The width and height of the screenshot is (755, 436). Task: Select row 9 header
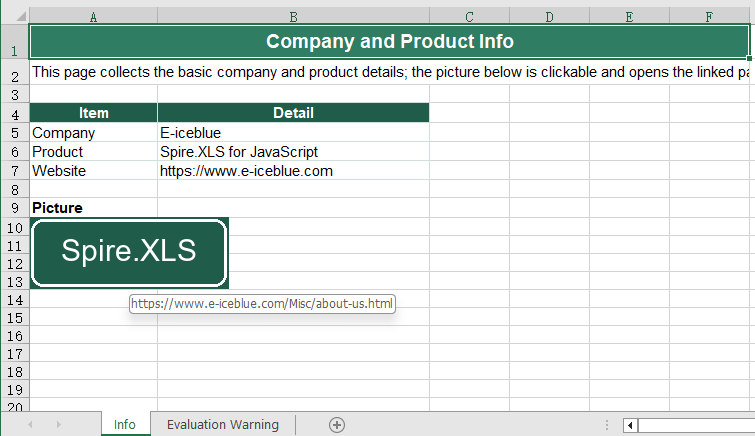click(x=15, y=208)
